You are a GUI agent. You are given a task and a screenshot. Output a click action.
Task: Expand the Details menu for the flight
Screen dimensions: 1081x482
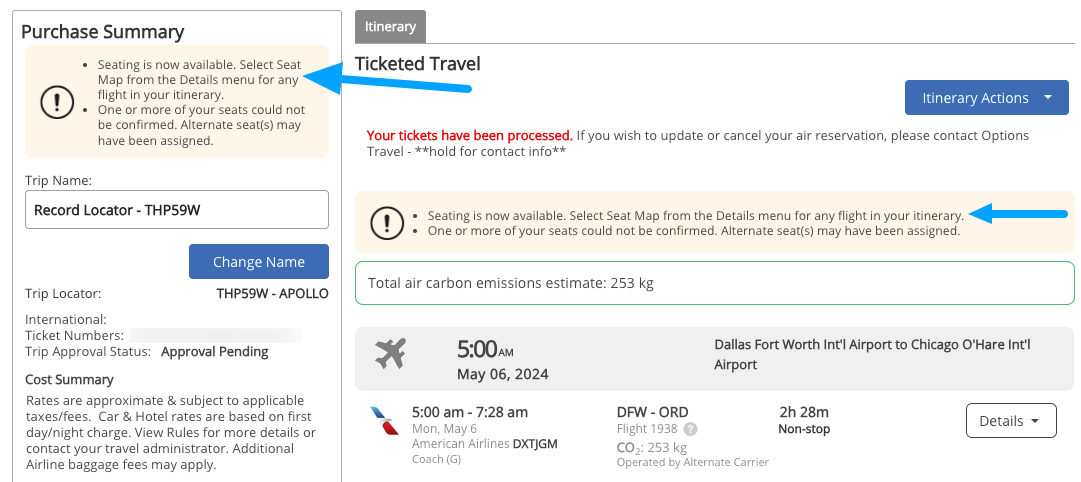click(1010, 421)
